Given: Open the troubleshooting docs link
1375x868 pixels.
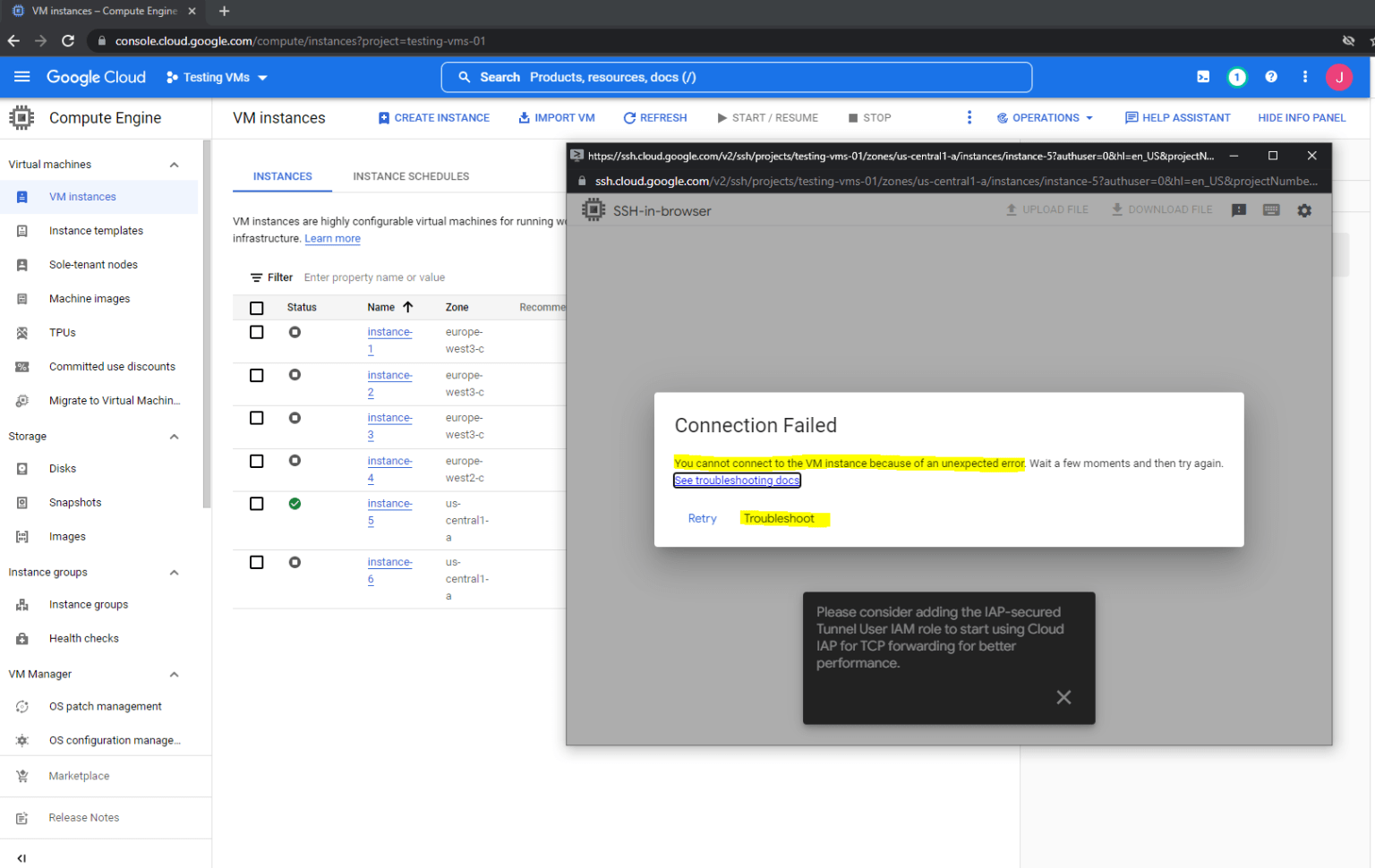Looking at the screenshot, I should [x=737, y=481].
